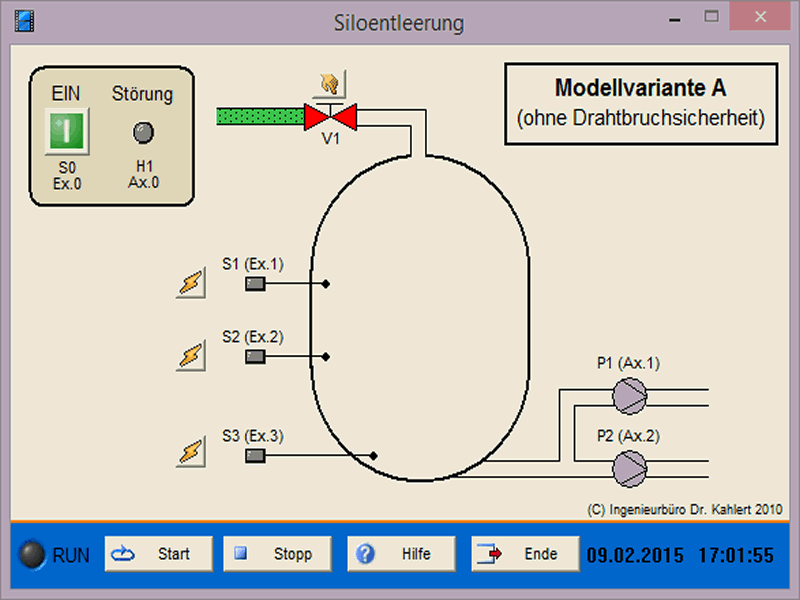
Task: Click the S1 sensor gray block
Action: tap(256, 284)
